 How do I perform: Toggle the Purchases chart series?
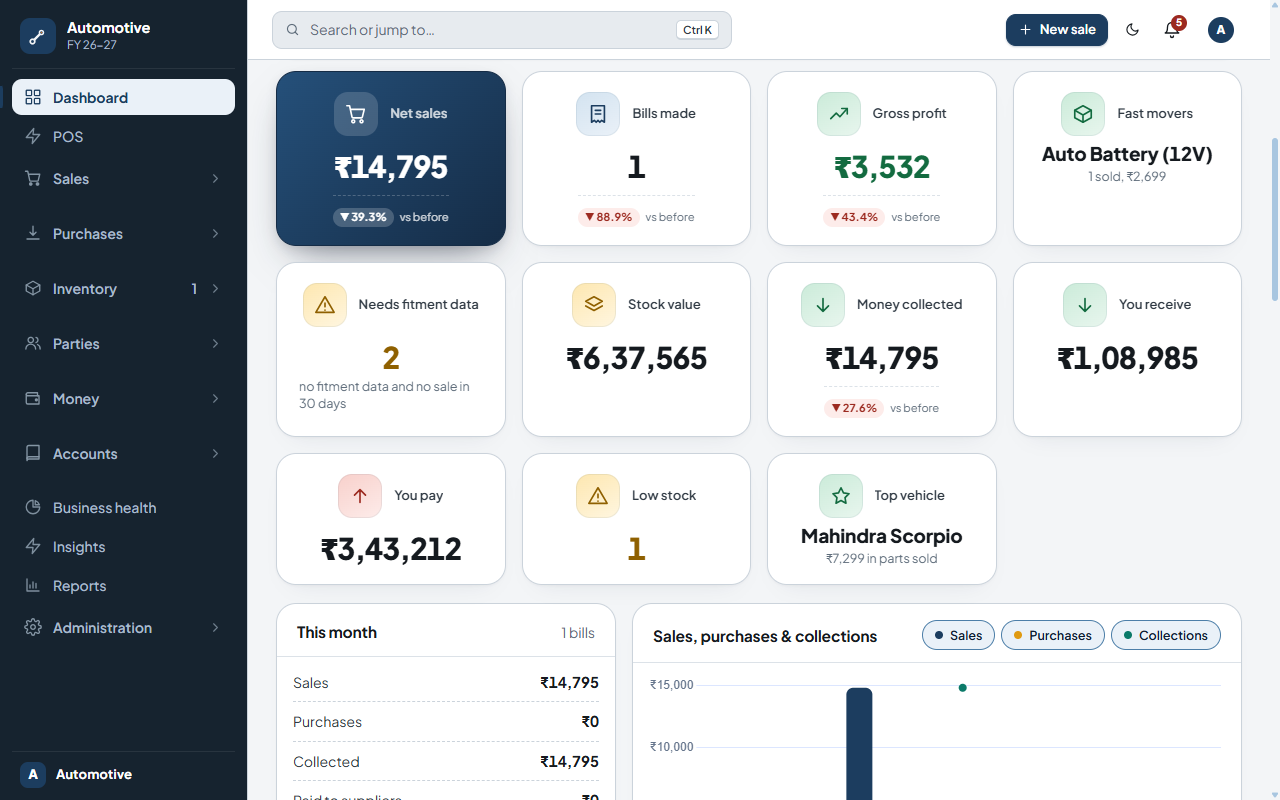pos(1053,635)
